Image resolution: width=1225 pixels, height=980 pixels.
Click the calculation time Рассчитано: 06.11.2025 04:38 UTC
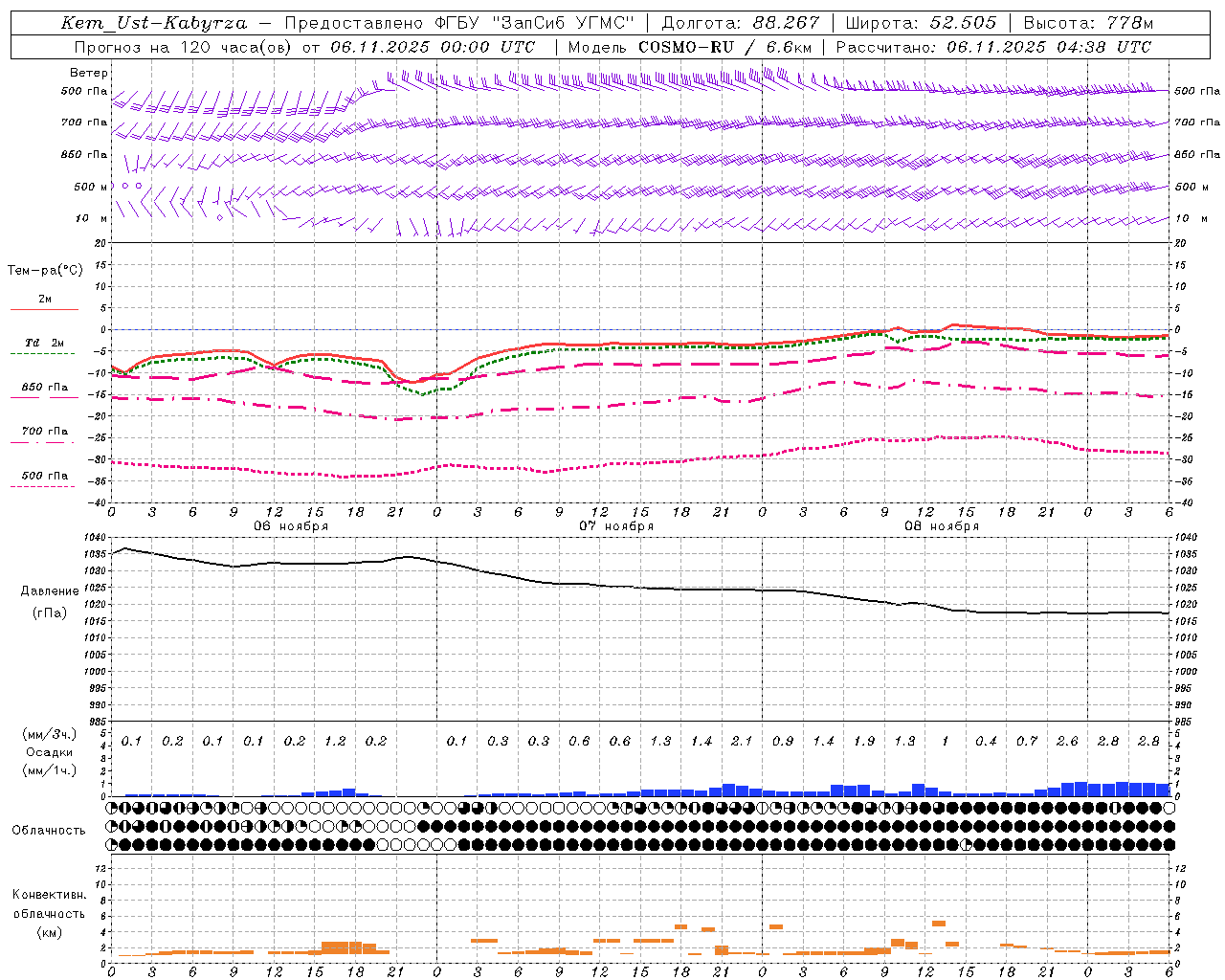993,47
